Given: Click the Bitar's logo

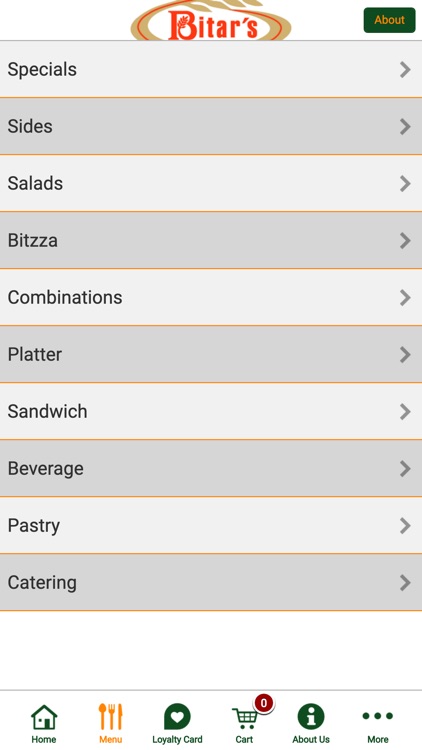Looking at the screenshot, I should 211,21.
